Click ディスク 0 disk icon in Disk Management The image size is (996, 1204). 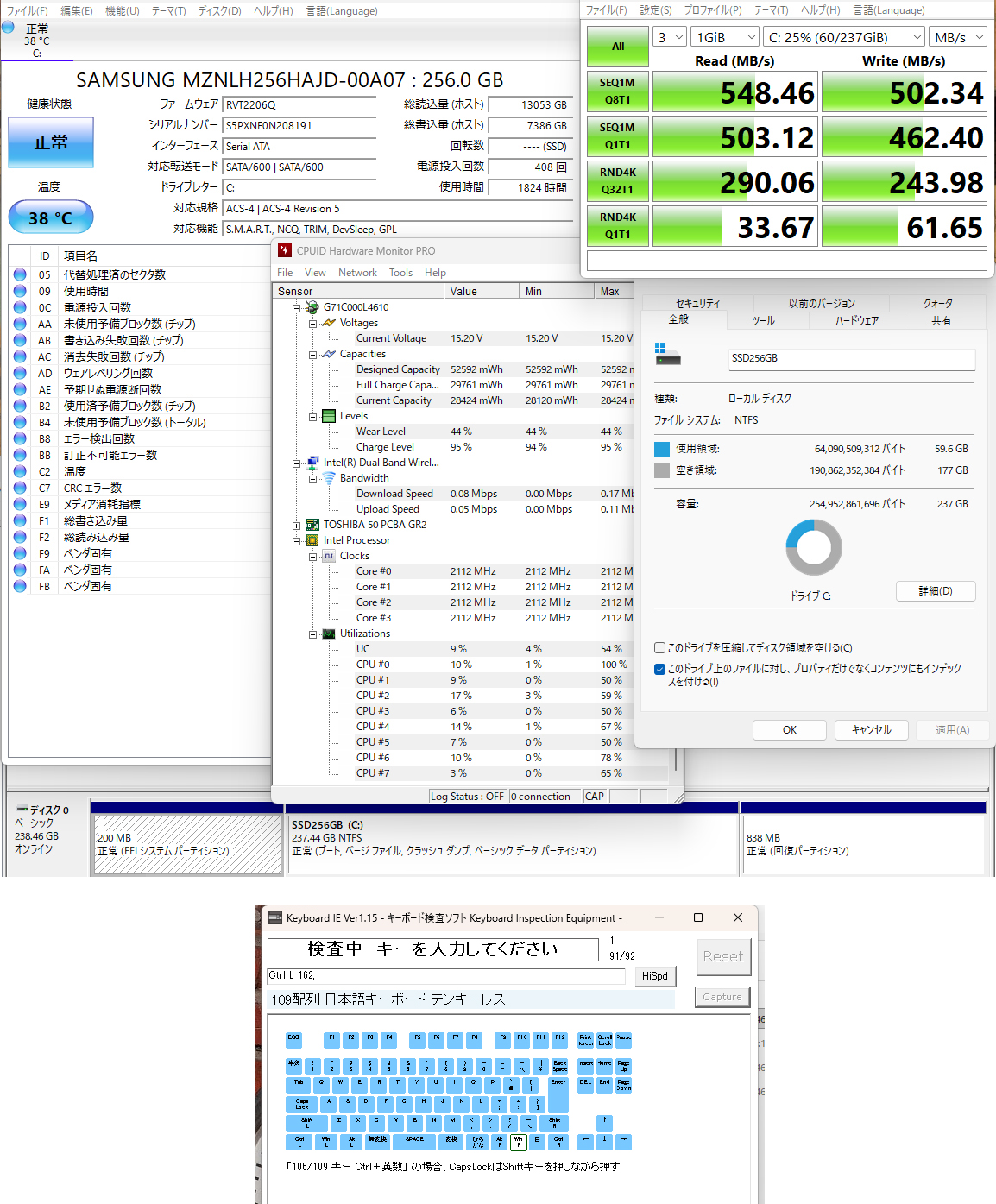pos(22,810)
